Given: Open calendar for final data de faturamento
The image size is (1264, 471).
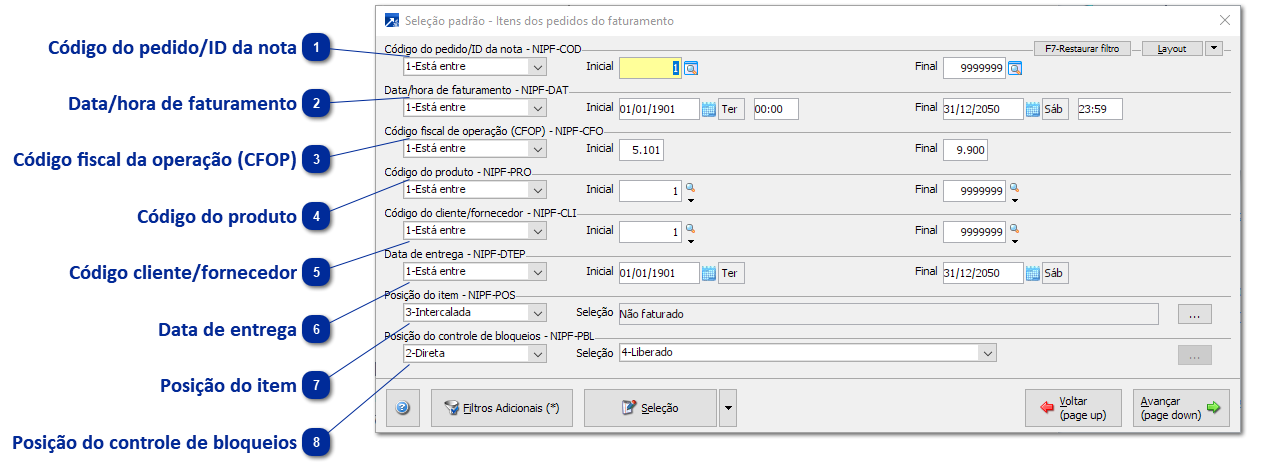Looking at the screenshot, I should (1032, 109).
